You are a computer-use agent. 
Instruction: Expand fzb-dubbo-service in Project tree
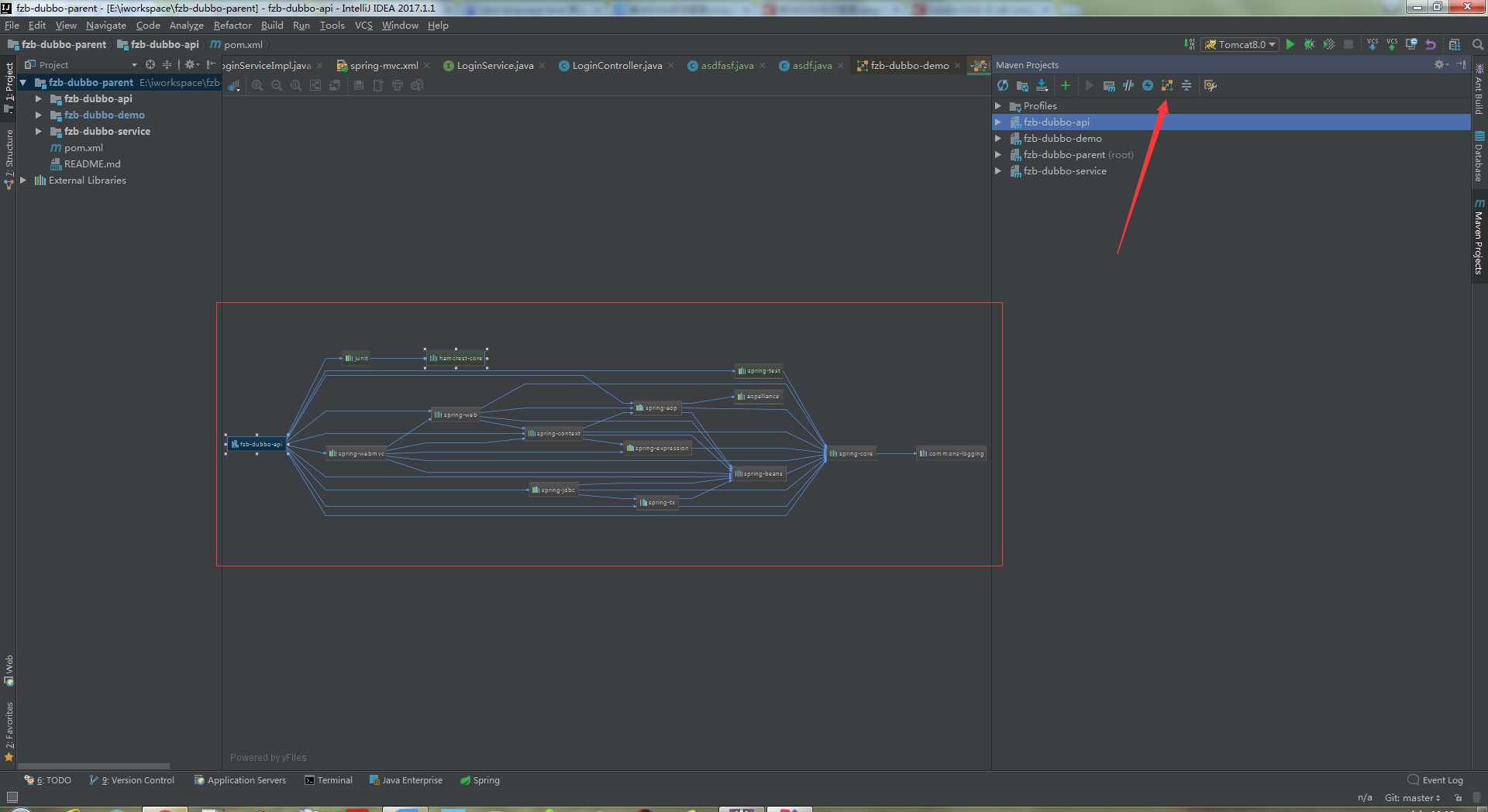pyautogui.click(x=39, y=131)
